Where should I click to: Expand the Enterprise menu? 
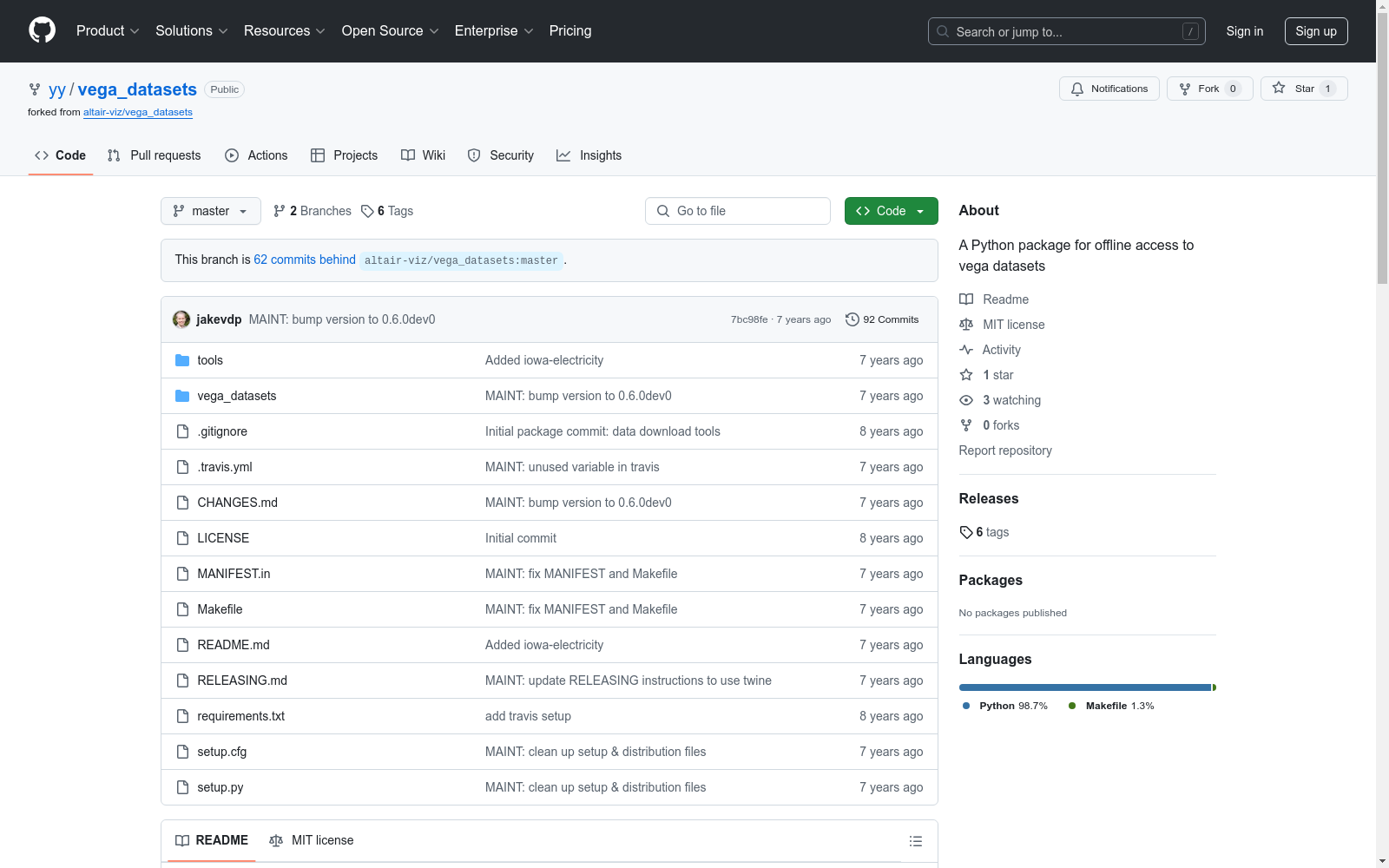click(494, 31)
